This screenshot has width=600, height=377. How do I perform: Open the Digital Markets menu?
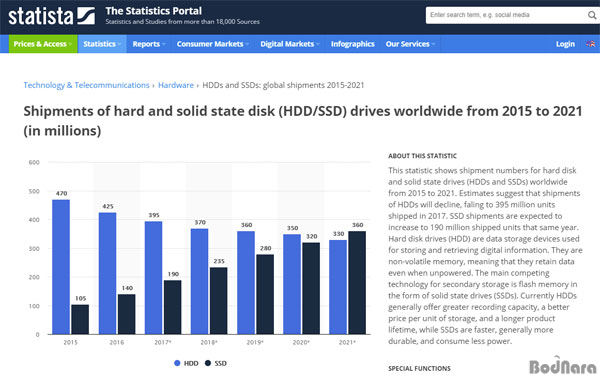[x=290, y=44]
